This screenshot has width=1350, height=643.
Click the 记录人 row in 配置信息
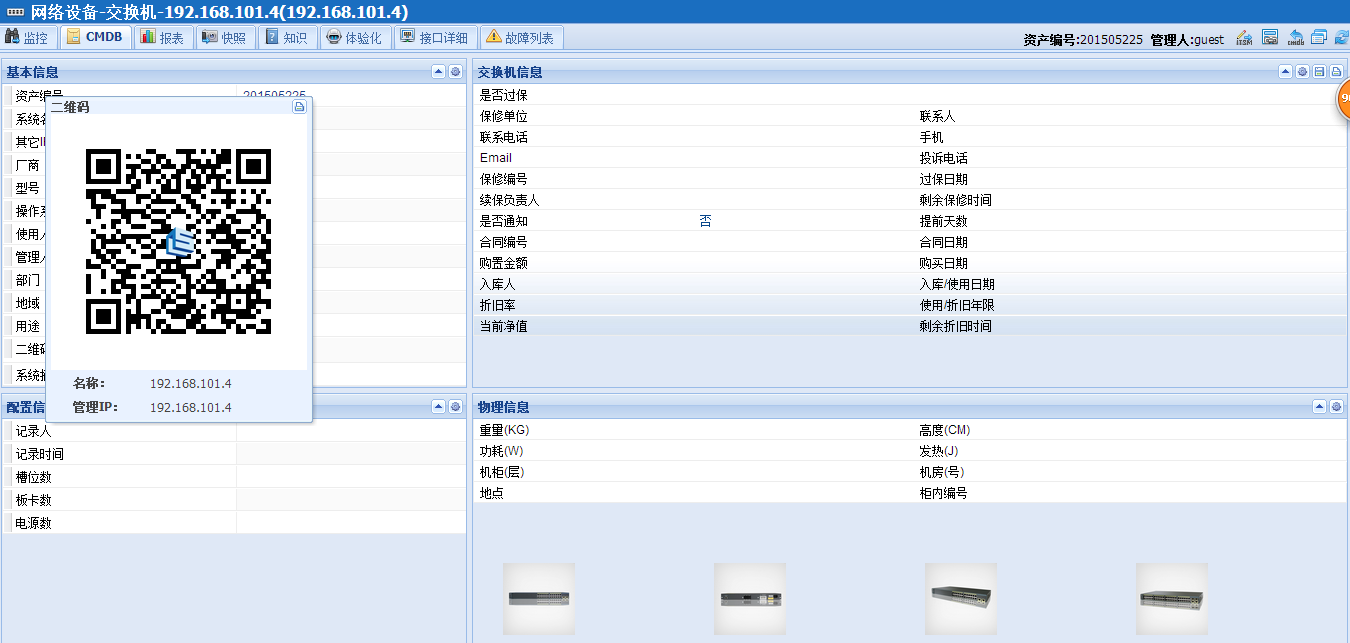point(234,431)
